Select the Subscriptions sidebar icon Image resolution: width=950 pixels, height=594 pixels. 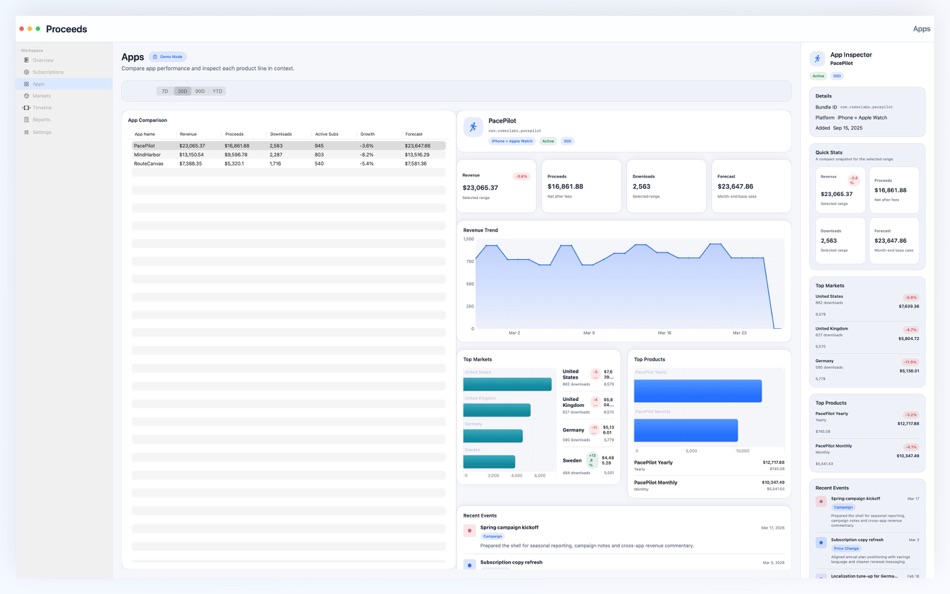point(26,72)
